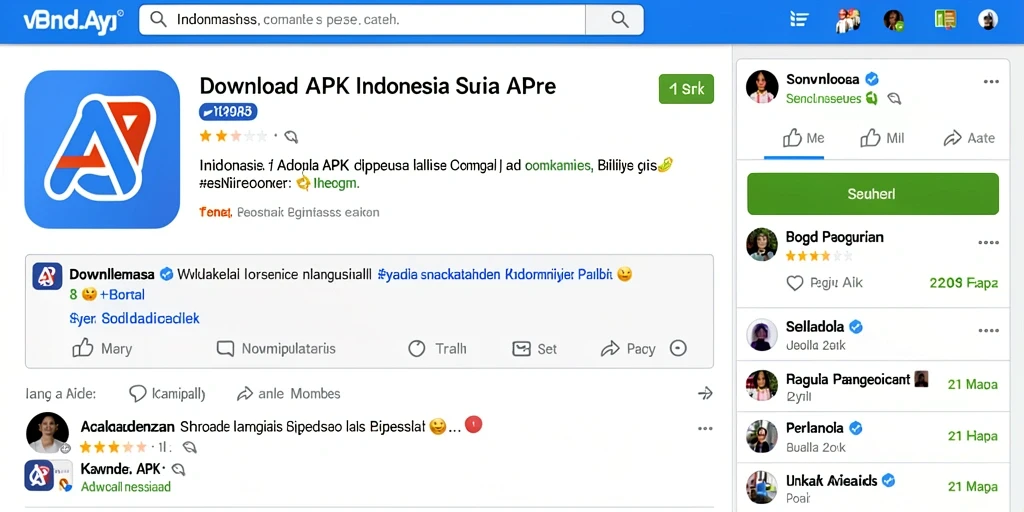Image resolution: width=1024 pixels, height=512 pixels.
Task: Click comment bubble beside app star rating
Action: (x=291, y=136)
